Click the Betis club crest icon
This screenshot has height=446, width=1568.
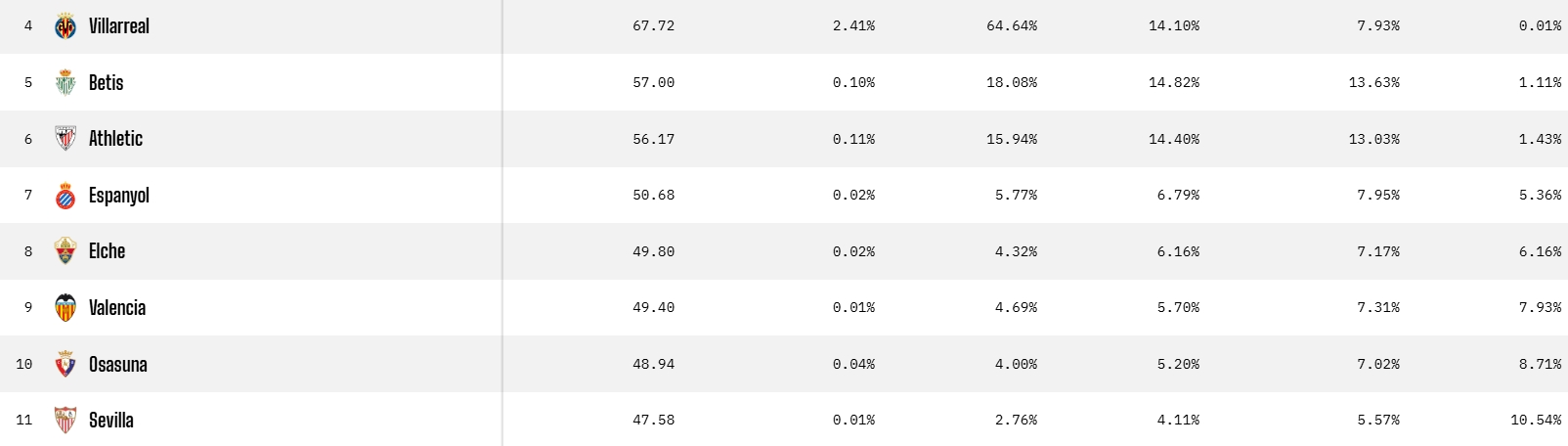(x=65, y=83)
